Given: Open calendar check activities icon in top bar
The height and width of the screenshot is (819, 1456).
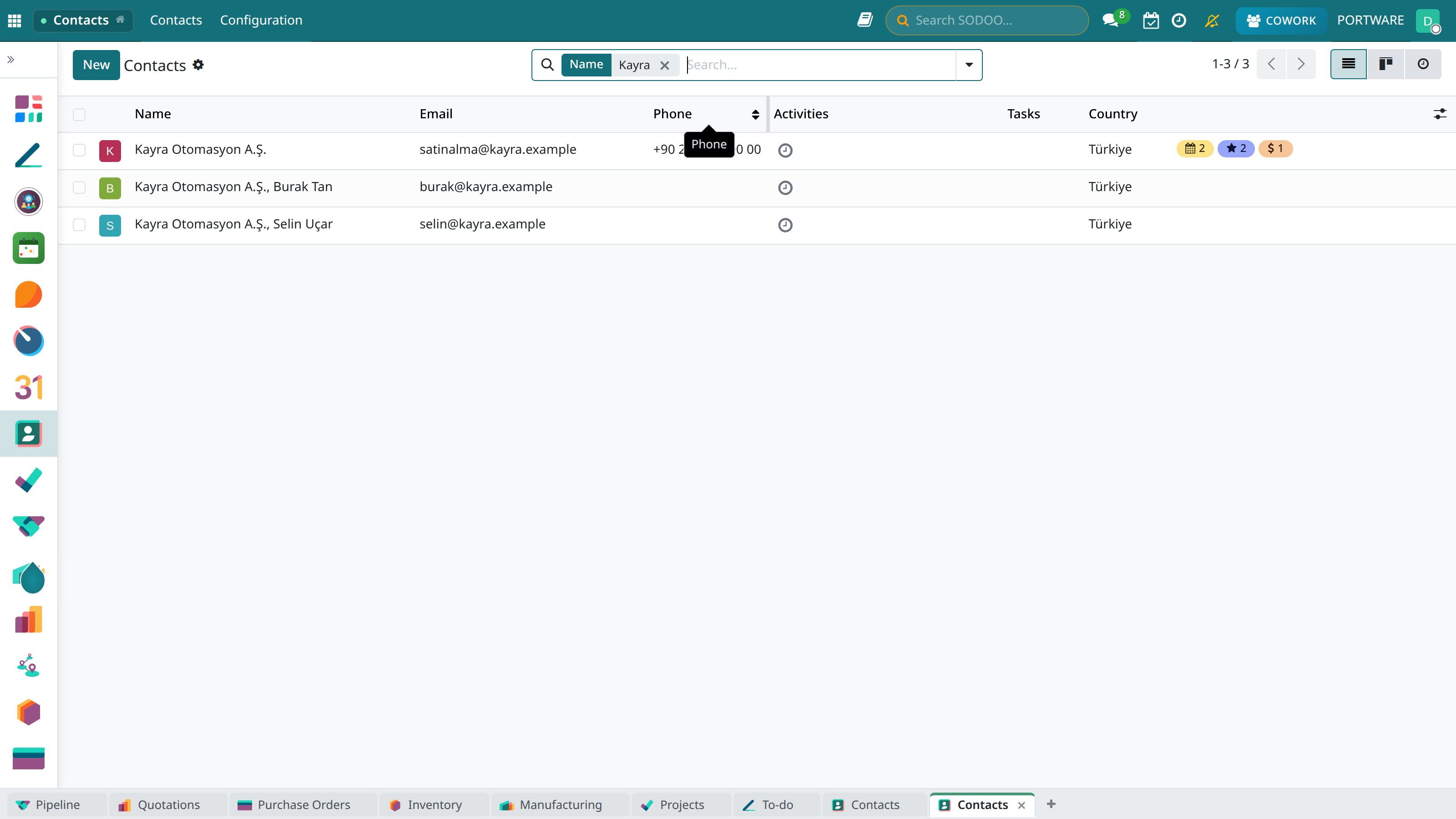Looking at the screenshot, I should point(1151,20).
